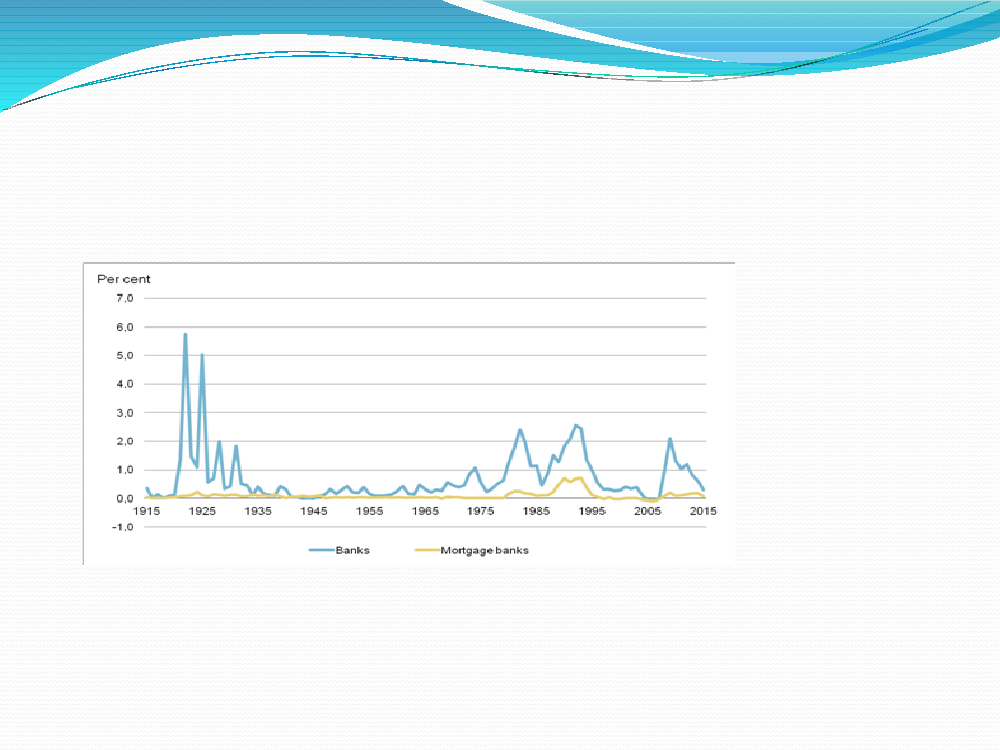Click the highest Banks peak near 1922
The height and width of the screenshot is (750, 1000).
[185, 334]
